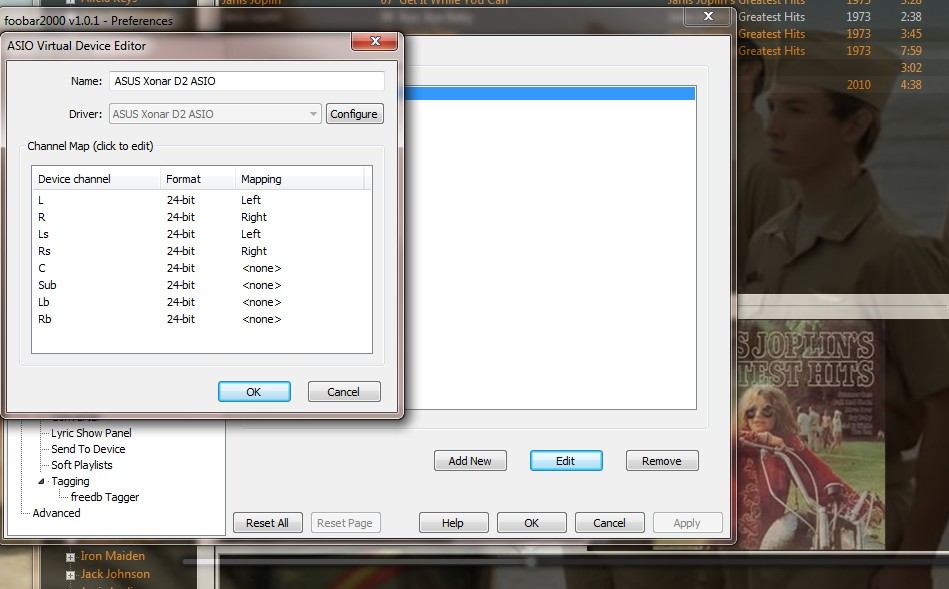Edit the <none> mapping for Lb channel
This screenshot has width=949, height=589.
coord(261,302)
